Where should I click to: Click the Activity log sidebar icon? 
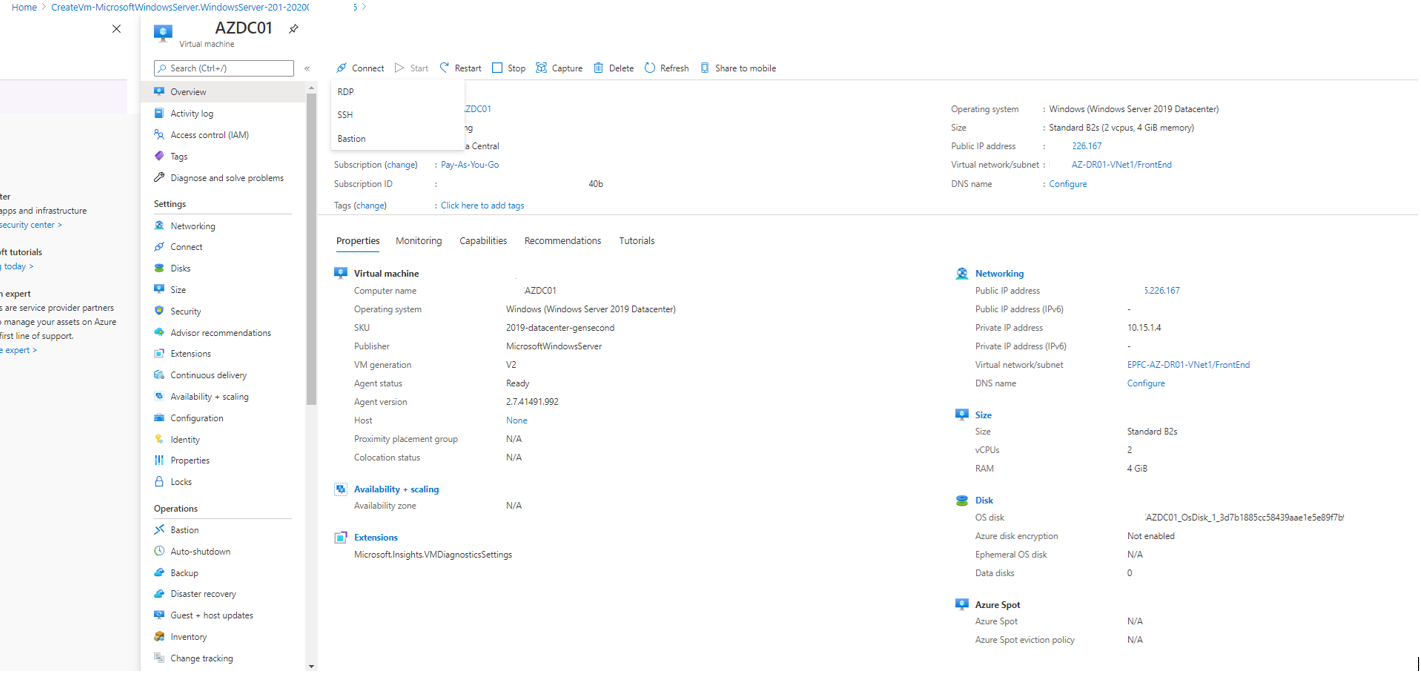(159, 113)
